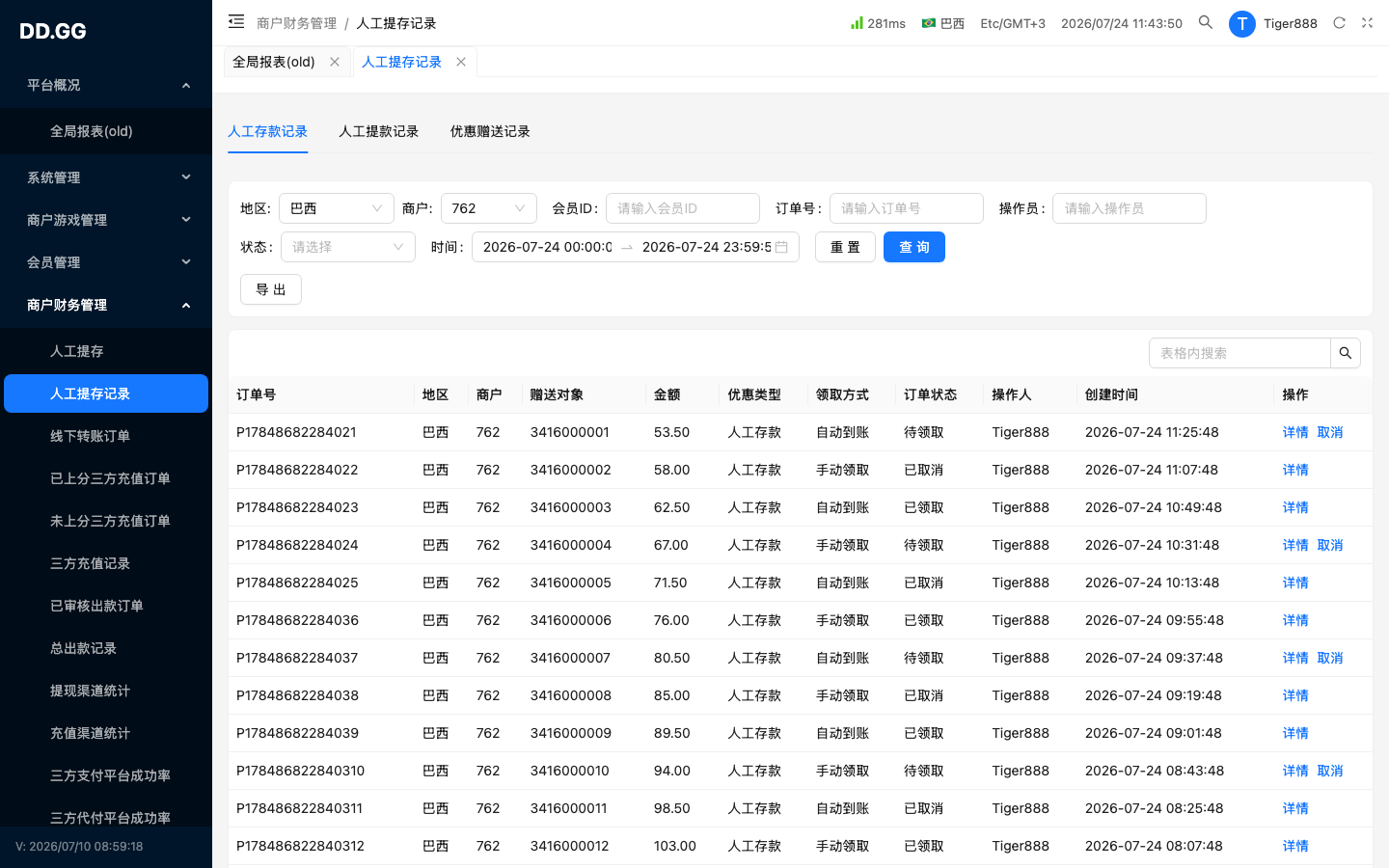Select the 人工存款记录 tab
This screenshot has width=1389, height=868.
(267, 131)
